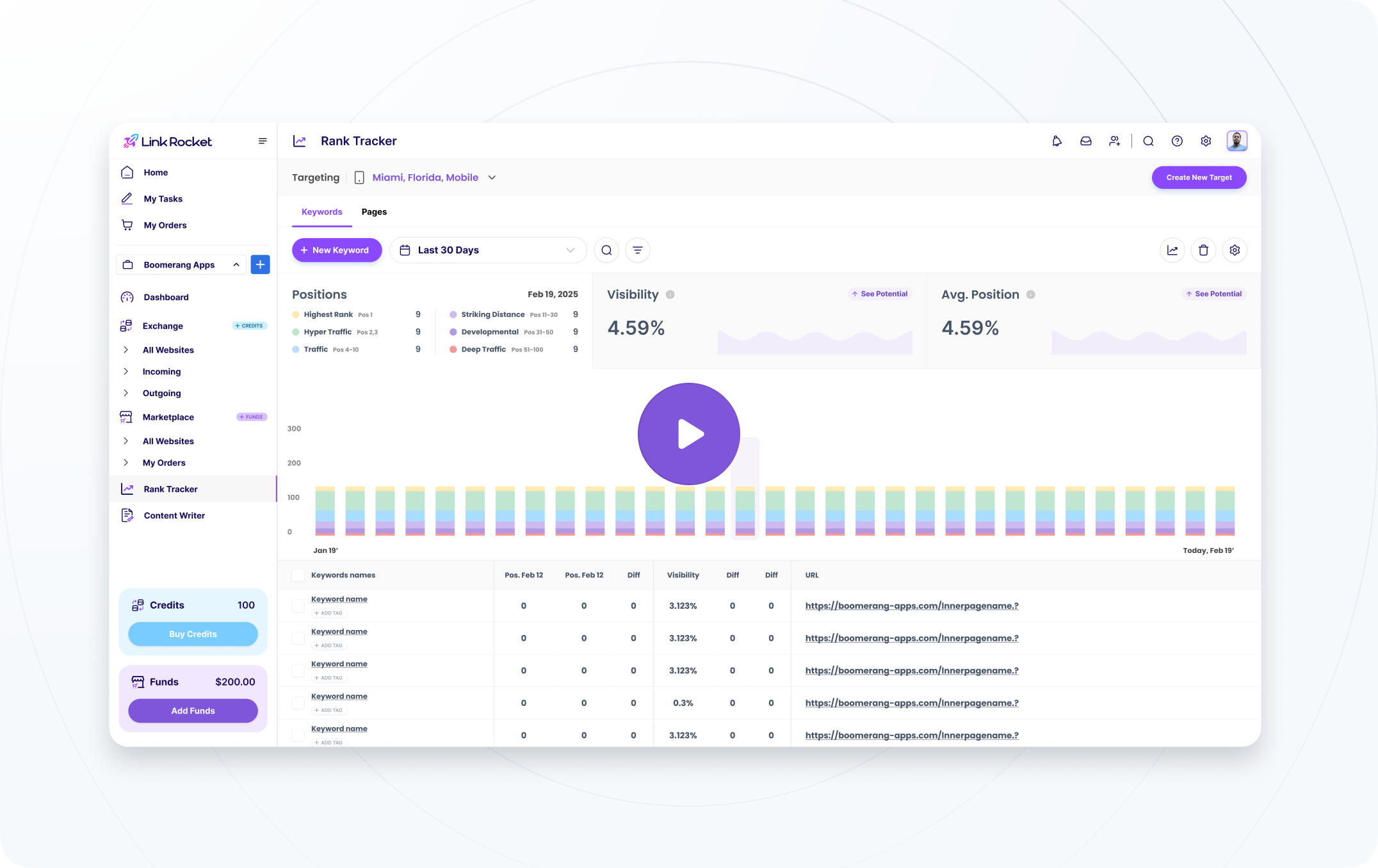
Task: Go to Home in sidebar
Action: pyautogui.click(x=193, y=172)
